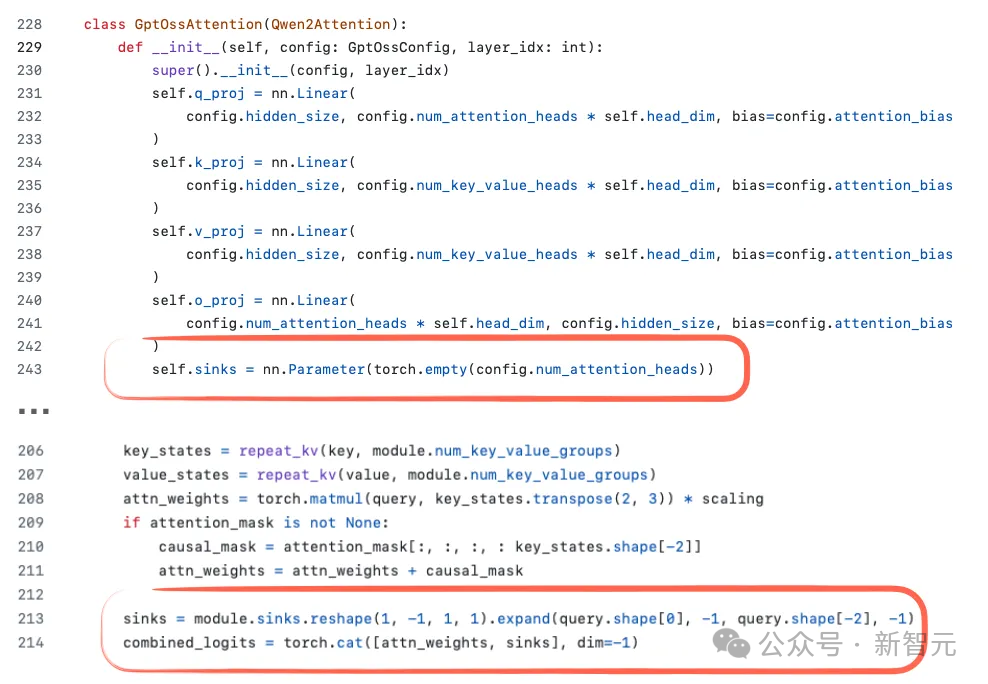Click num_key_value_heads on line 235
Screen dimensions: 988x684
tap(497, 185)
